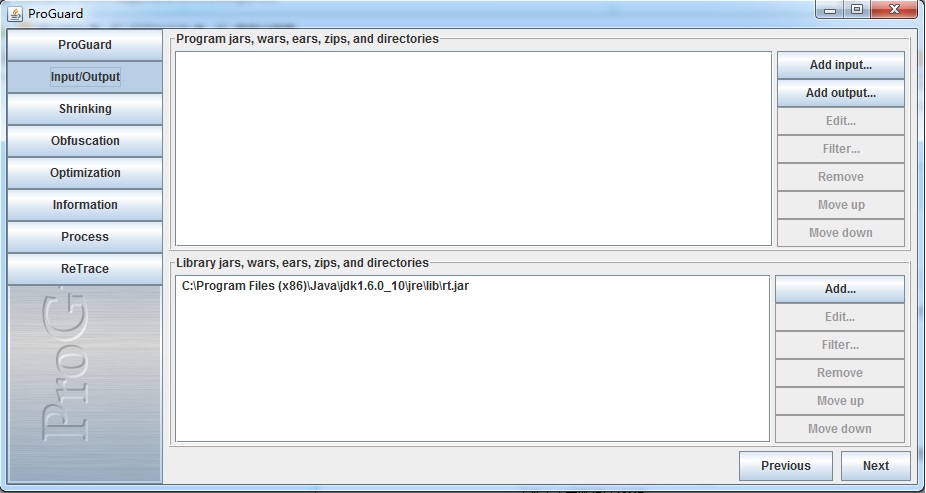The width and height of the screenshot is (926, 493).
Task: Open the Obfuscation tab
Action: (84, 141)
